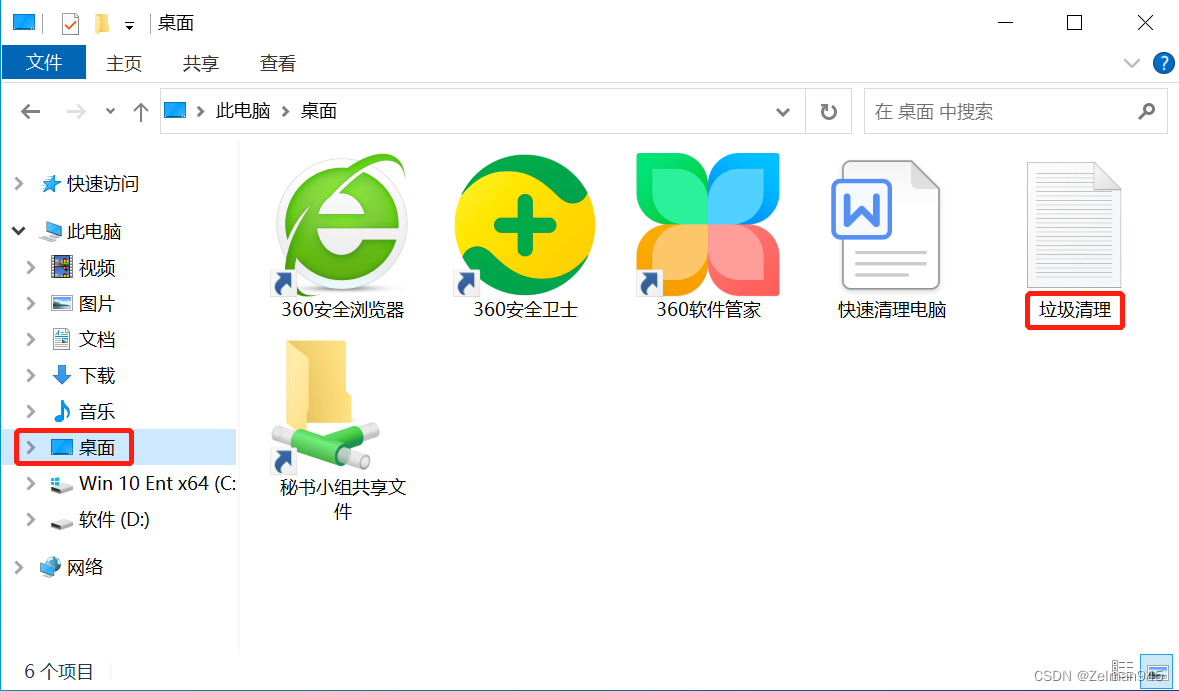The height and width of the screenshot is (691, 1179).
Task: Open the 360安全浏览器 shortcut icon
Action: (x=341, y=224)
